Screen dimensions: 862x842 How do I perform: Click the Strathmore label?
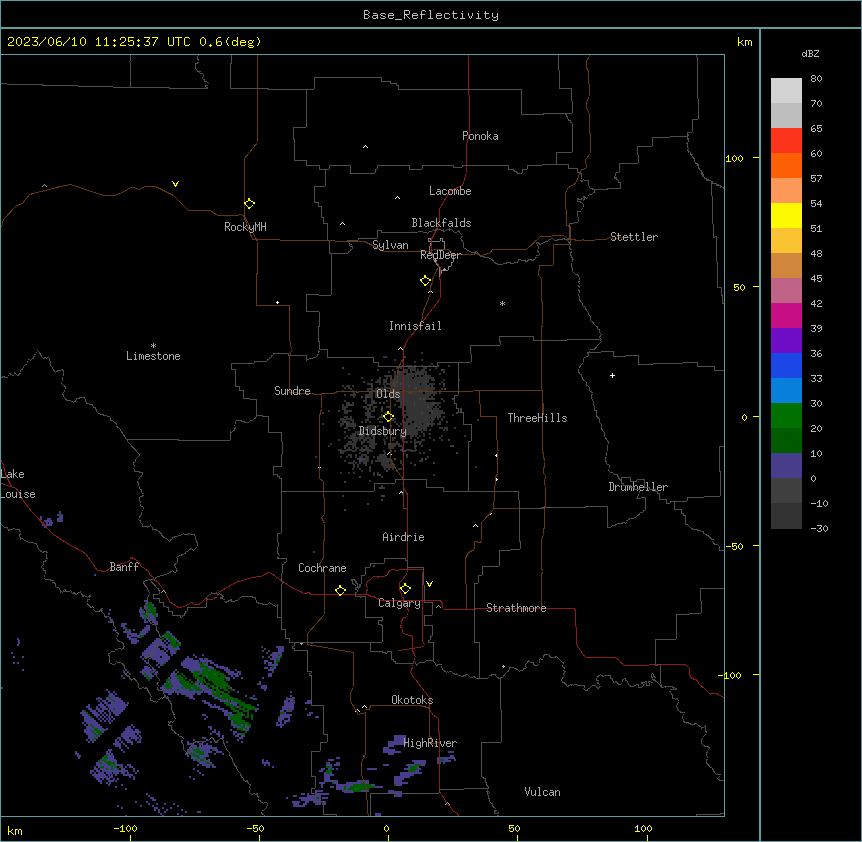click(516, 608)
